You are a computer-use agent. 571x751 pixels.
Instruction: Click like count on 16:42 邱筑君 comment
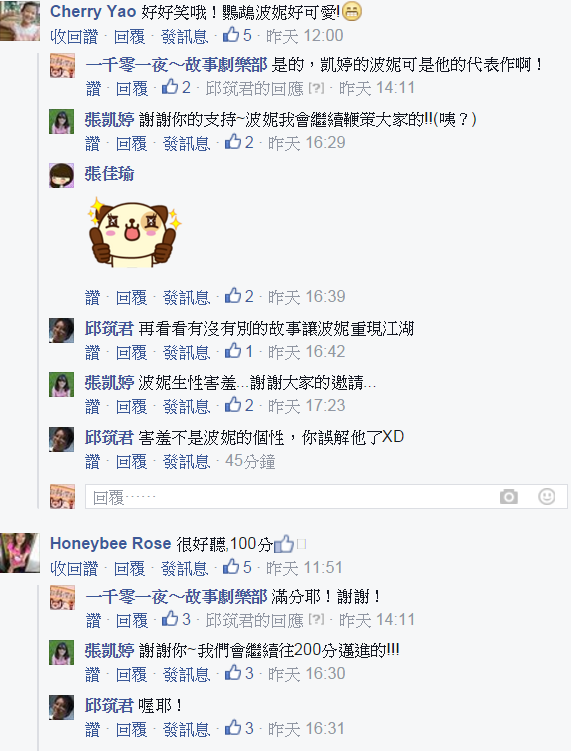point(239,352)
